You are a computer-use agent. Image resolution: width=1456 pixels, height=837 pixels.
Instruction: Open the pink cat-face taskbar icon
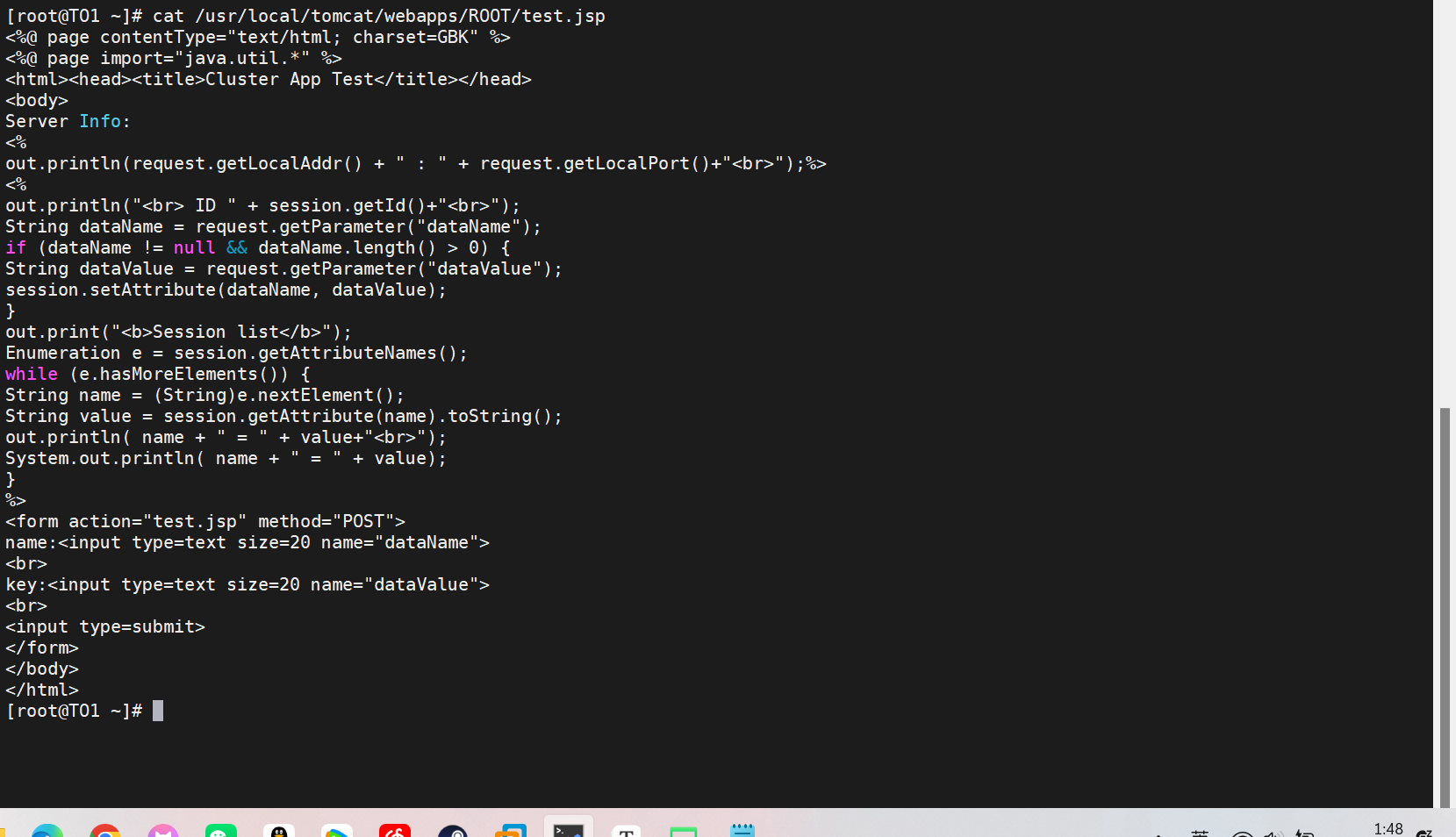coord(163,830)
